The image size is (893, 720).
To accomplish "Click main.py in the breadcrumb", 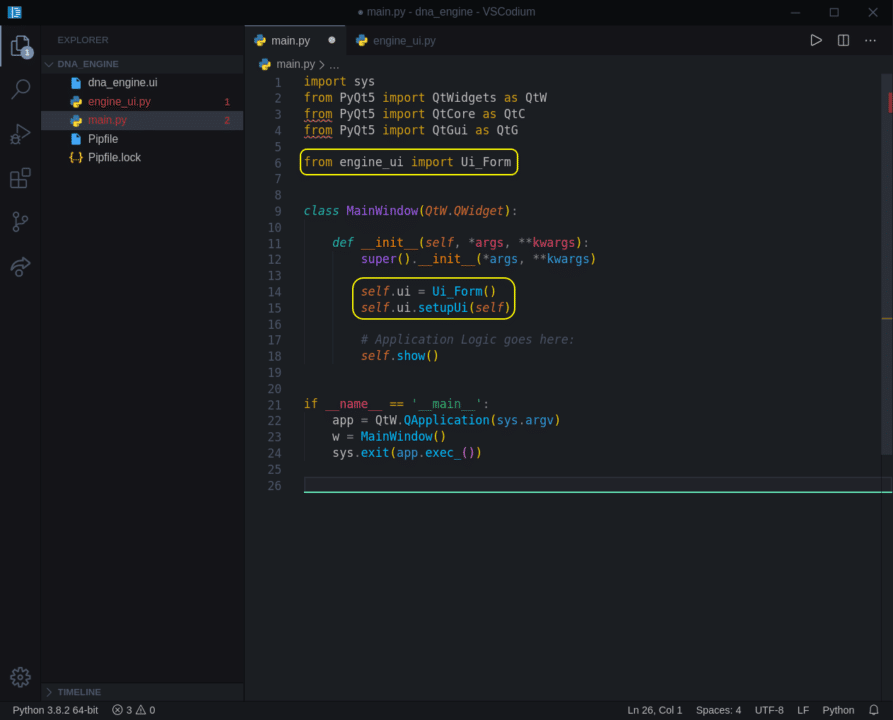I will 296,64.
